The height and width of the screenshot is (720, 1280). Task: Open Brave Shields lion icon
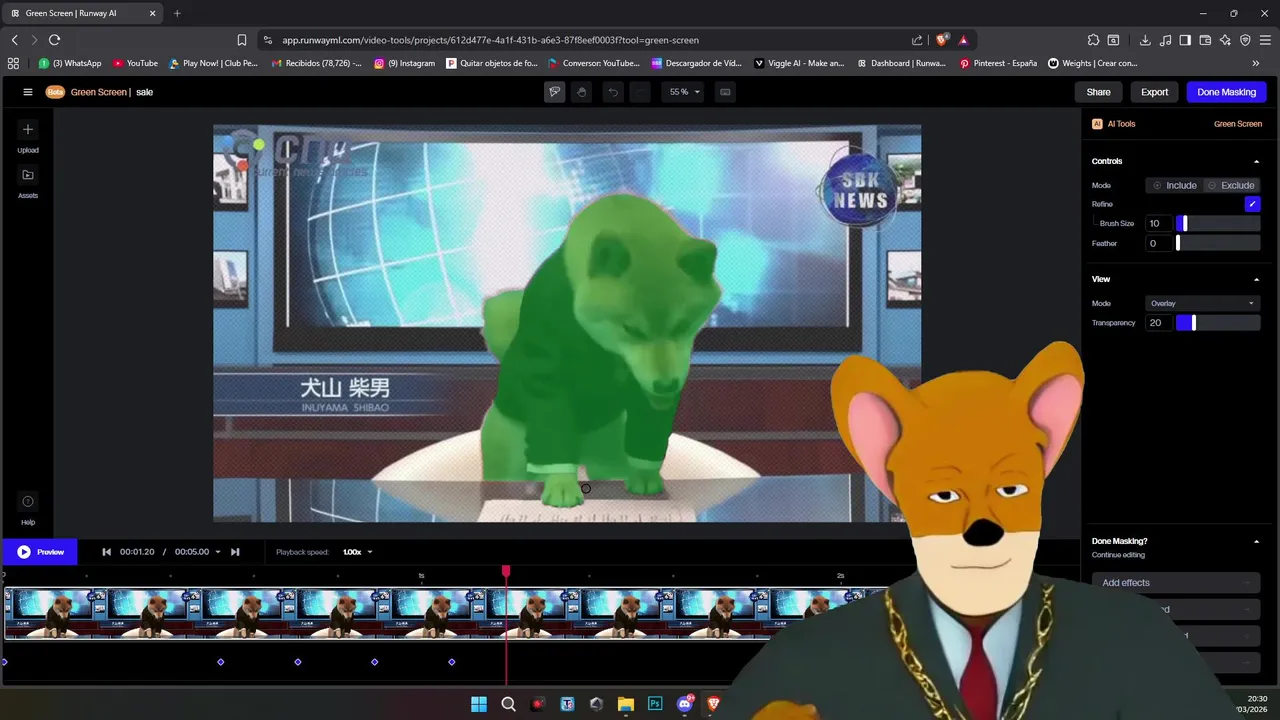[942, 40]
